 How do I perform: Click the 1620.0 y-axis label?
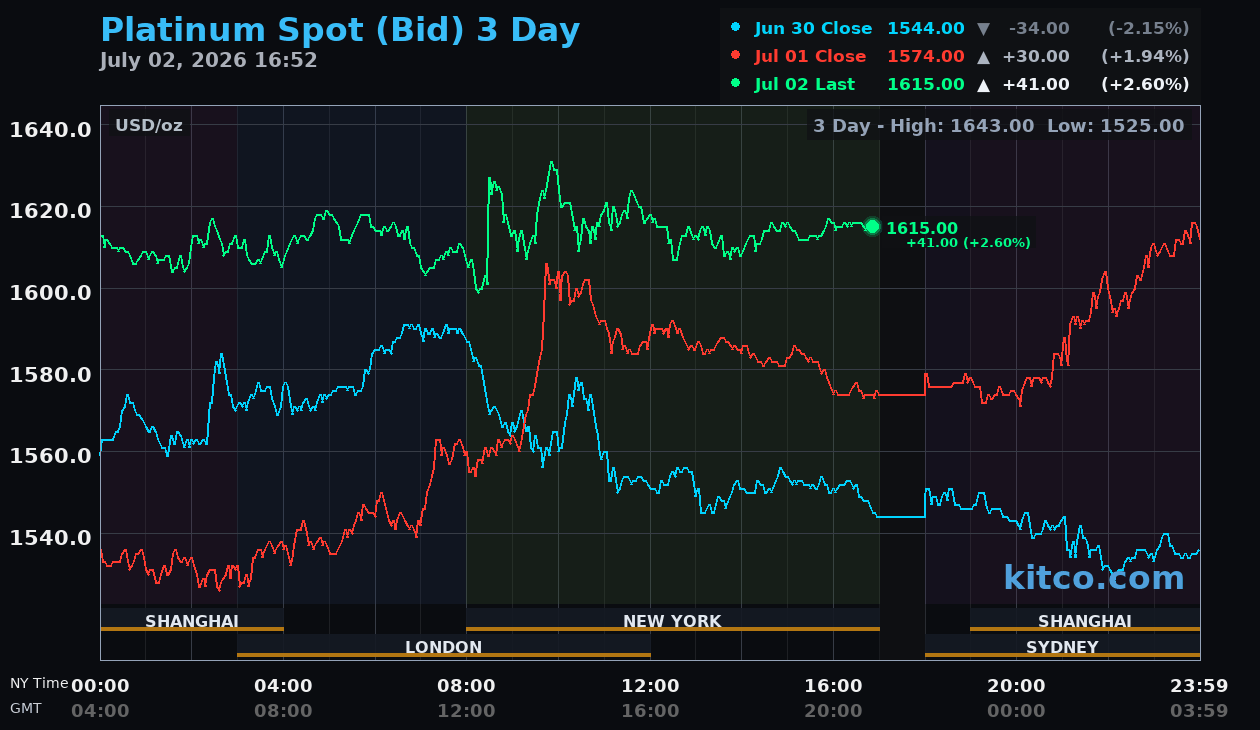pos(51,211)
